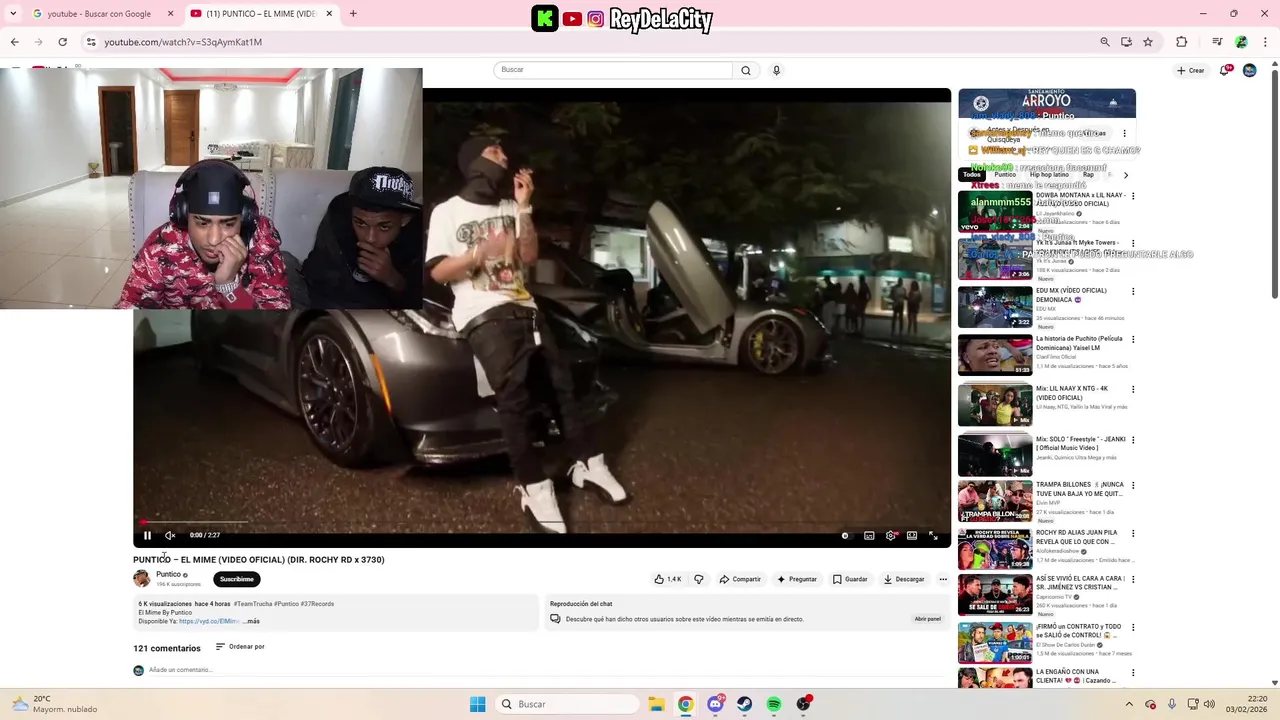Viewport: 1280px width, 720px height.
Task: Click Abrir panel for chat replay
Action: tap(927, 619)
